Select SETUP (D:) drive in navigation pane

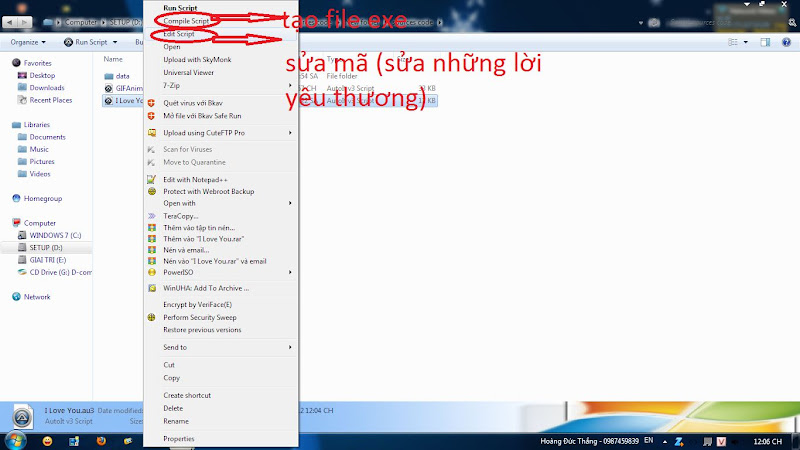pyautogui.click(x=47, y=247)
